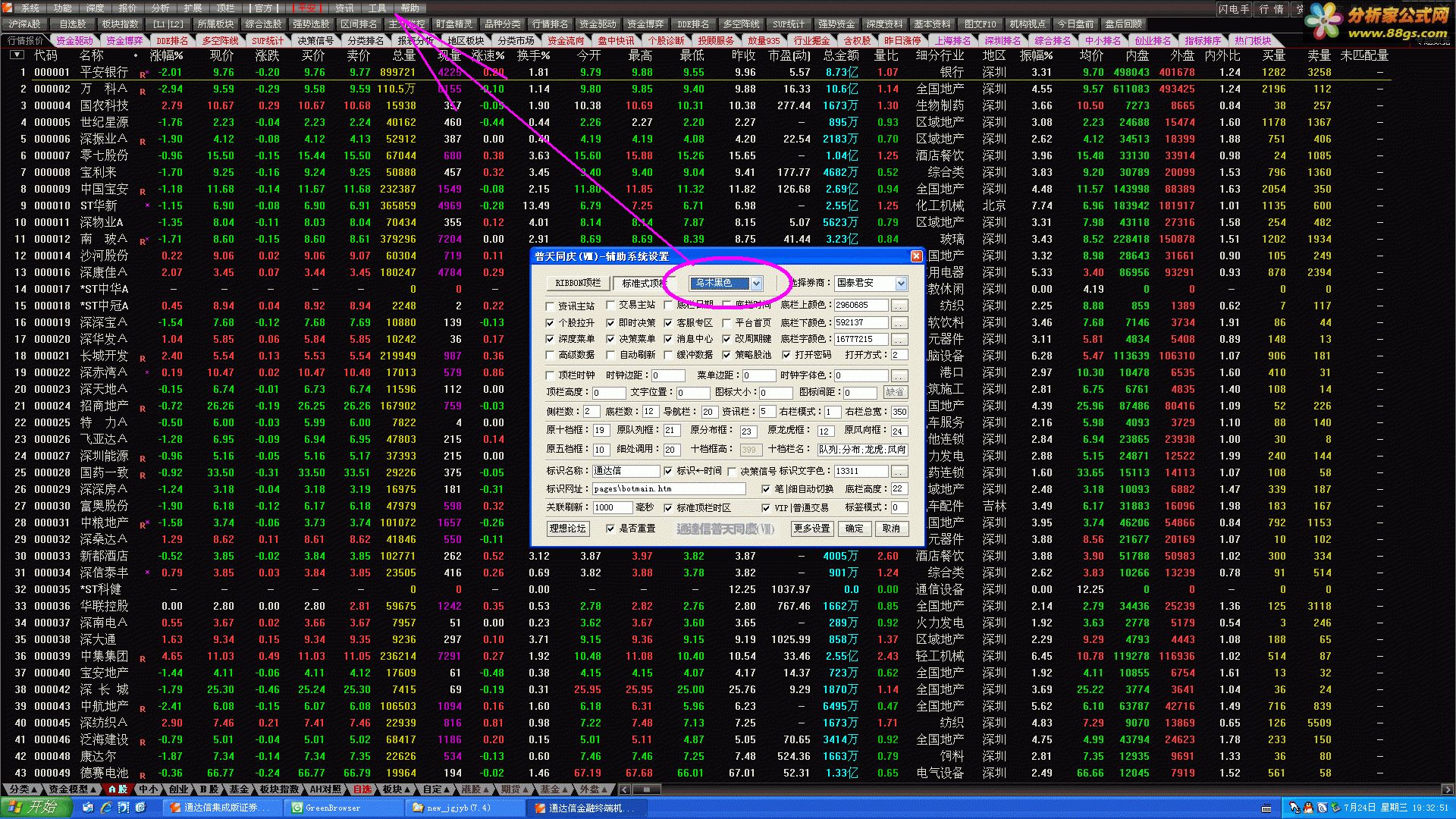Screen dimensions: 1456x819
Task: Close the 辅助系统设置 dialog with the X
Action: click(916, 256)
